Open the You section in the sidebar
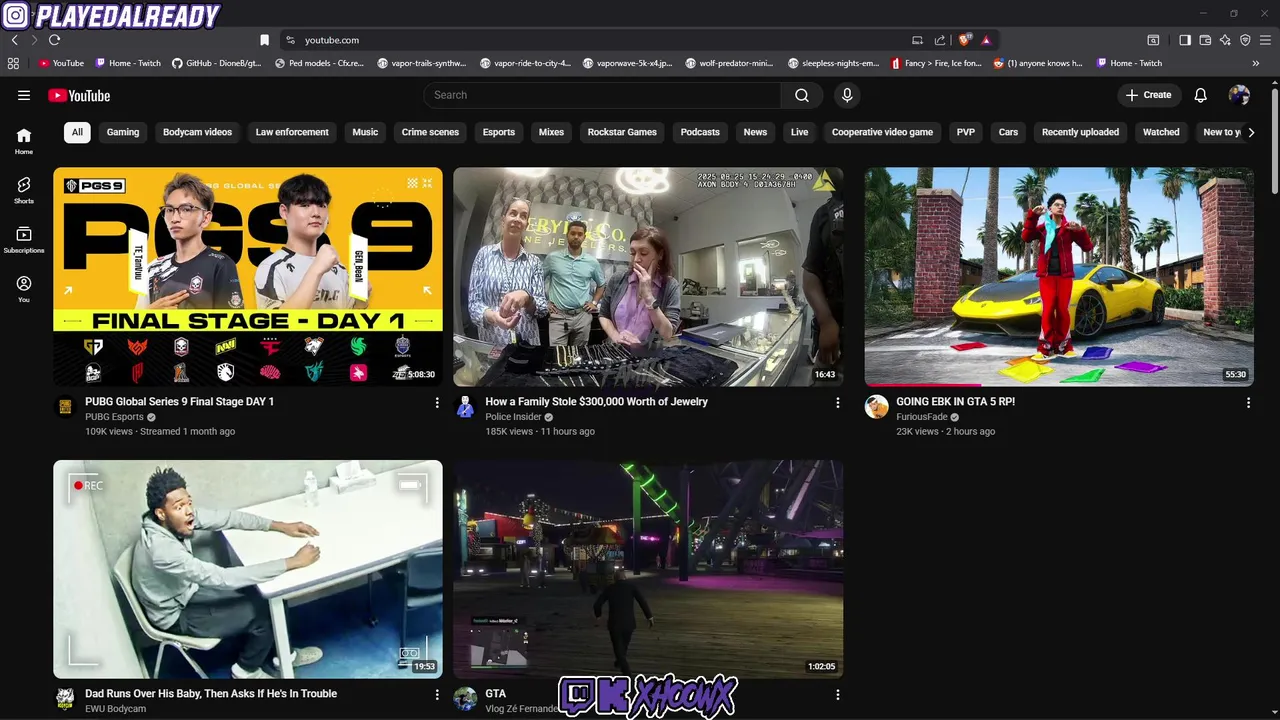Viewport: 1280px width, 720px height. pos(24,289)
